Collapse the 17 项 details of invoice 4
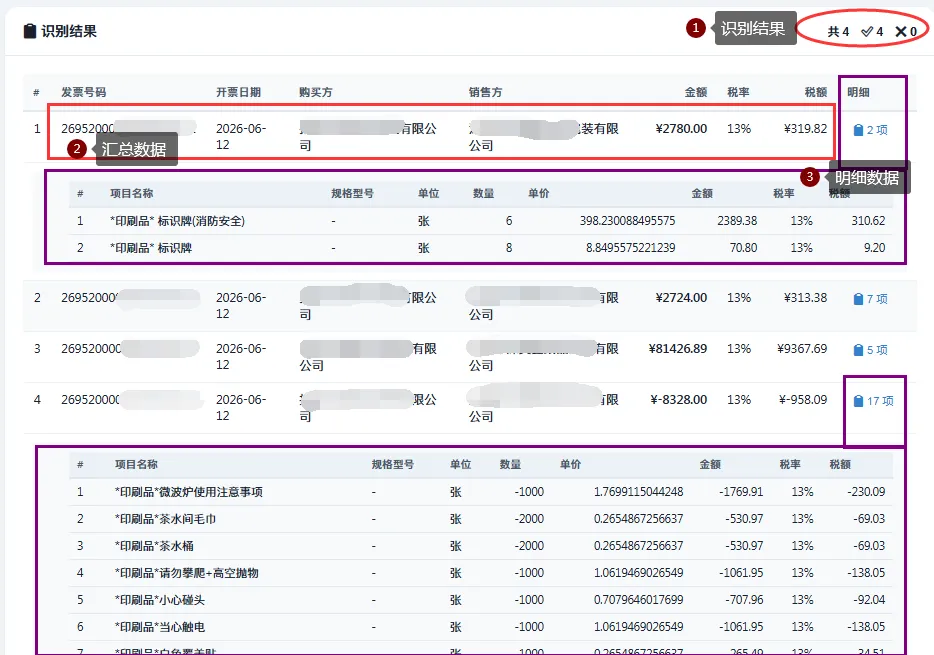 point(873,401)
